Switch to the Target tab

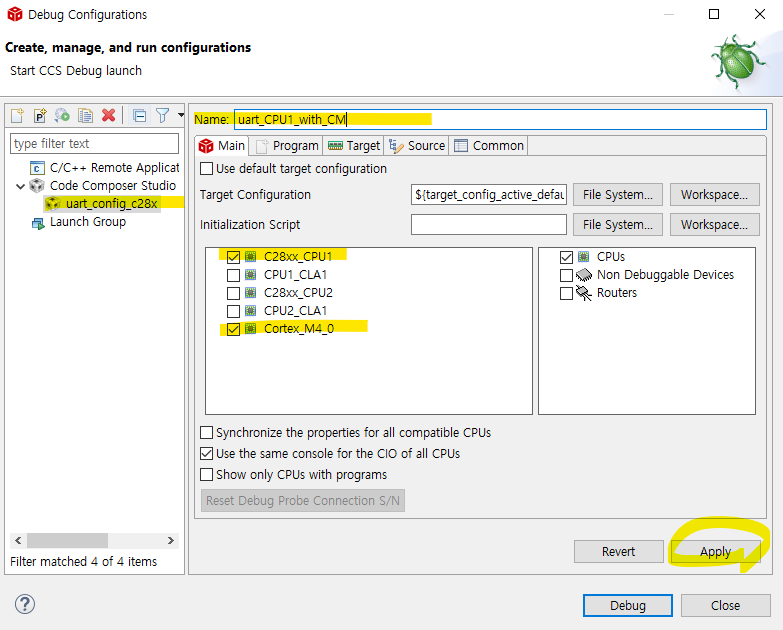coord(354,146)
